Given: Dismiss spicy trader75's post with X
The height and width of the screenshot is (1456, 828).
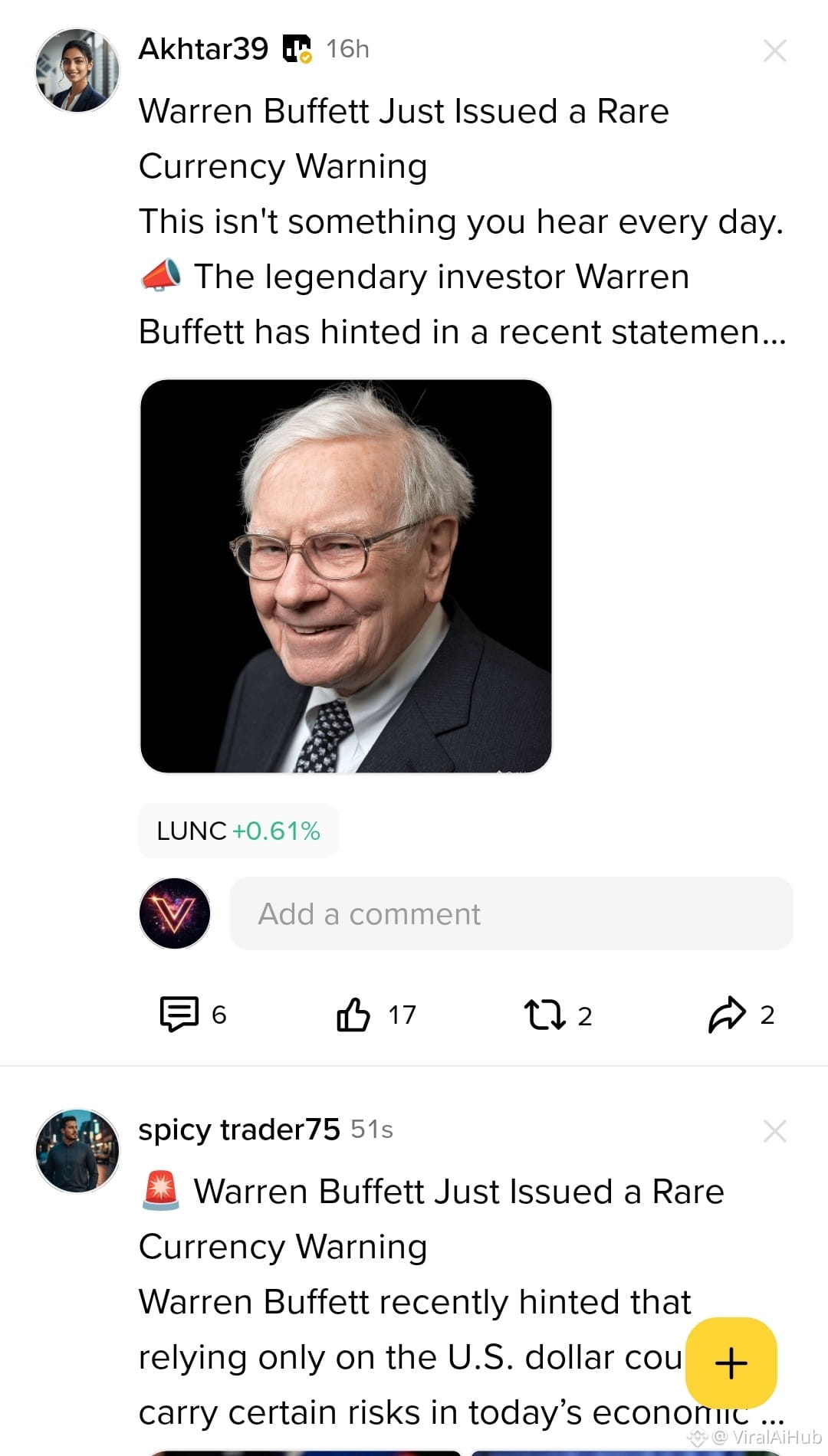Looking at the screenshot, I should 775,1131.
